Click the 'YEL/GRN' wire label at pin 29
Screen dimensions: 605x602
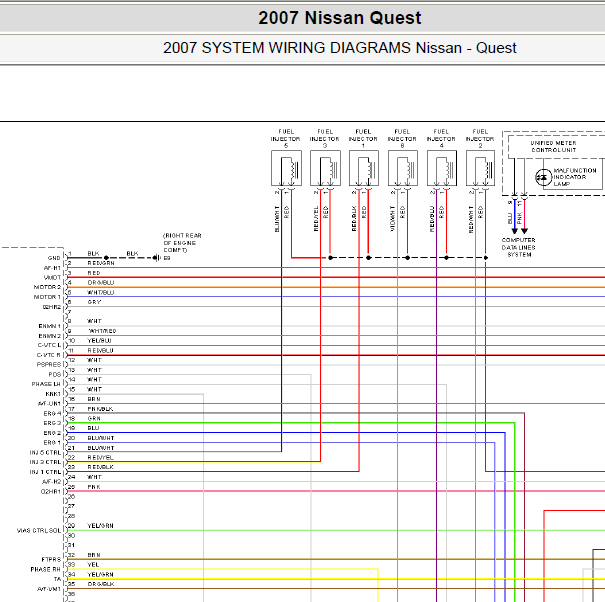click(100, 526)
